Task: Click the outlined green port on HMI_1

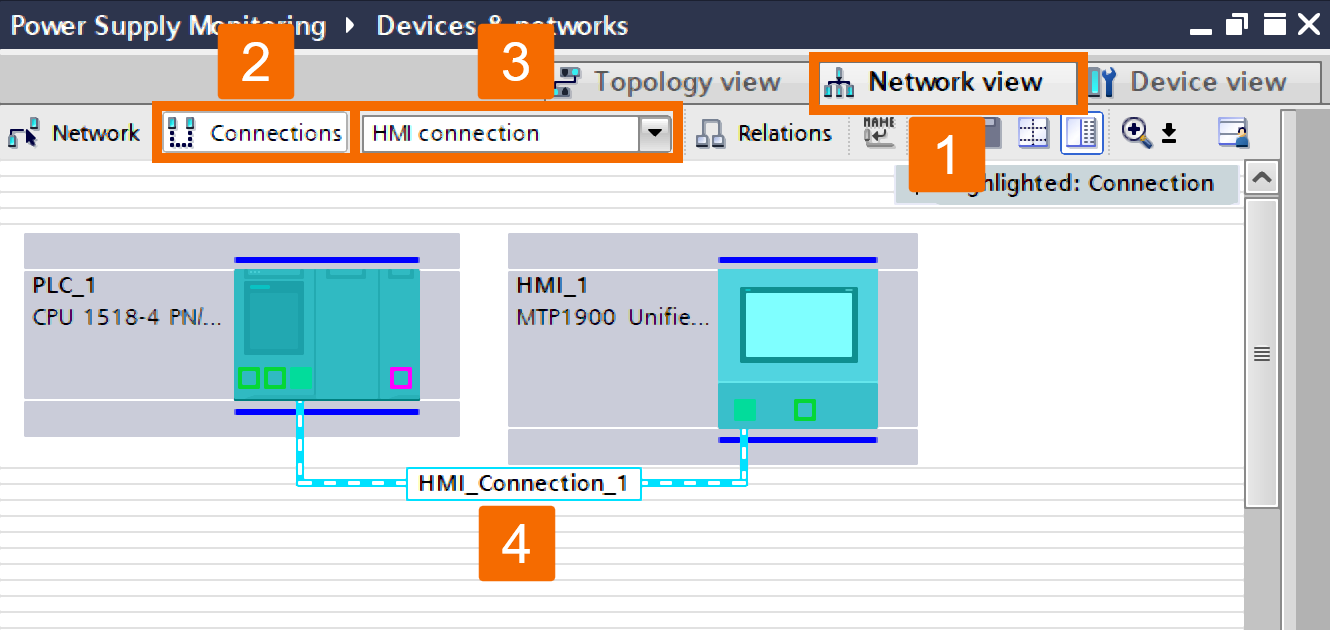Action: tap(804, 410)
